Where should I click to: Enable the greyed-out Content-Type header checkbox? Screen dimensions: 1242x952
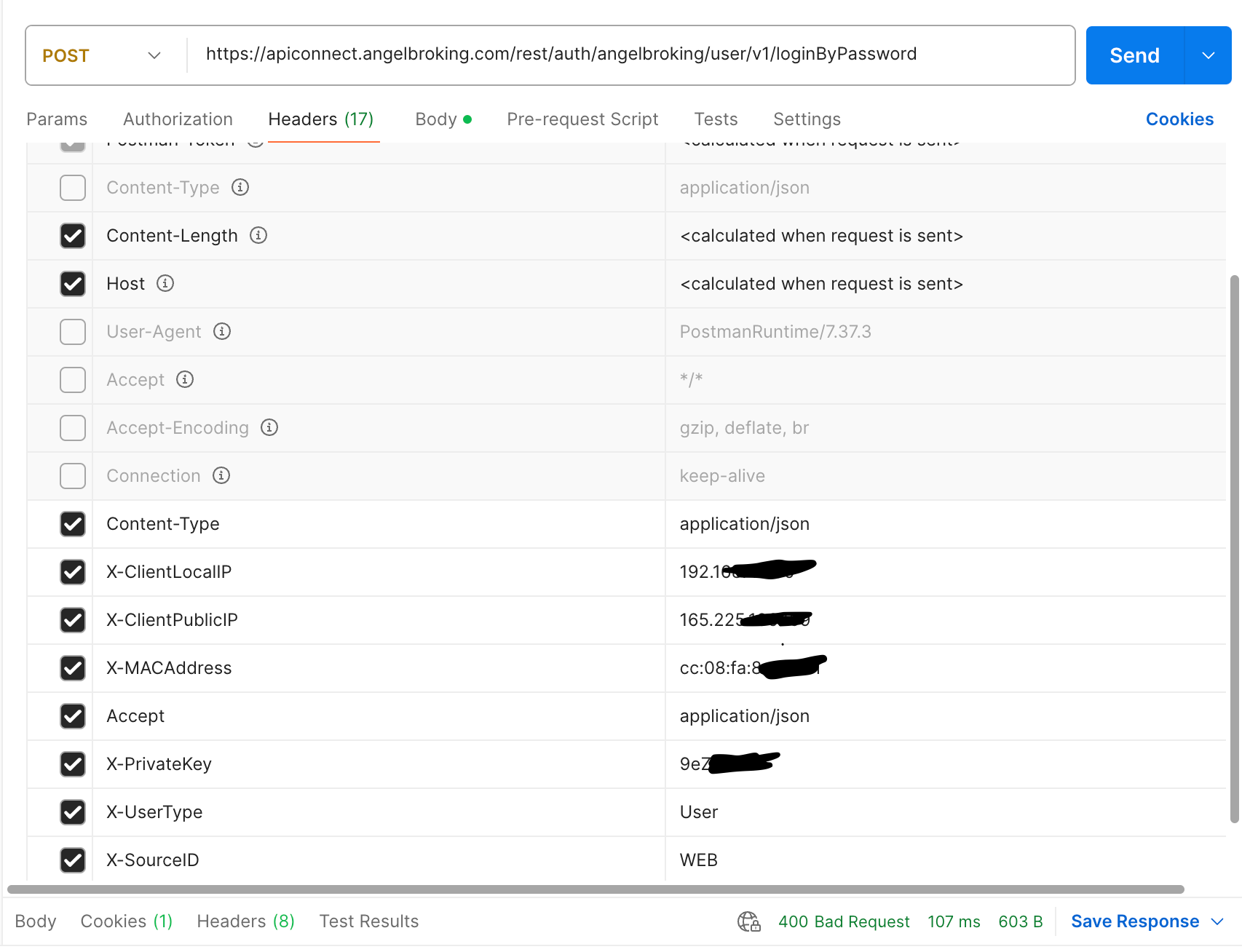click(x=73, y=188)
